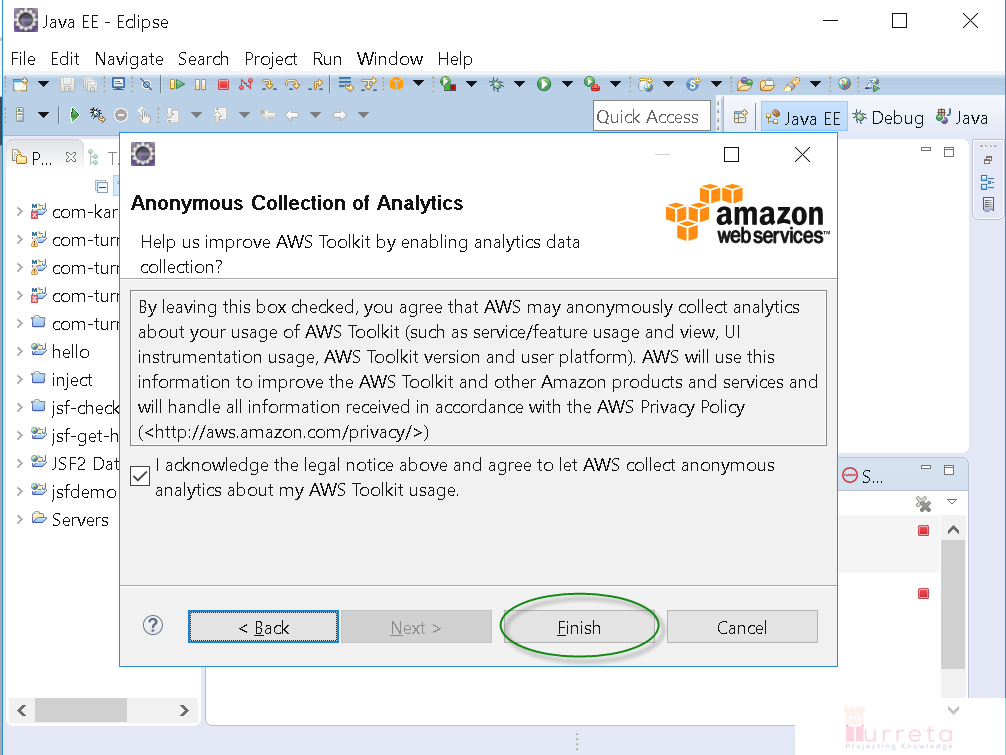This screenshot has width=1006, height=755.
Task: Click the New wizard icon in toolbar
Action: (x=20, y=84)
